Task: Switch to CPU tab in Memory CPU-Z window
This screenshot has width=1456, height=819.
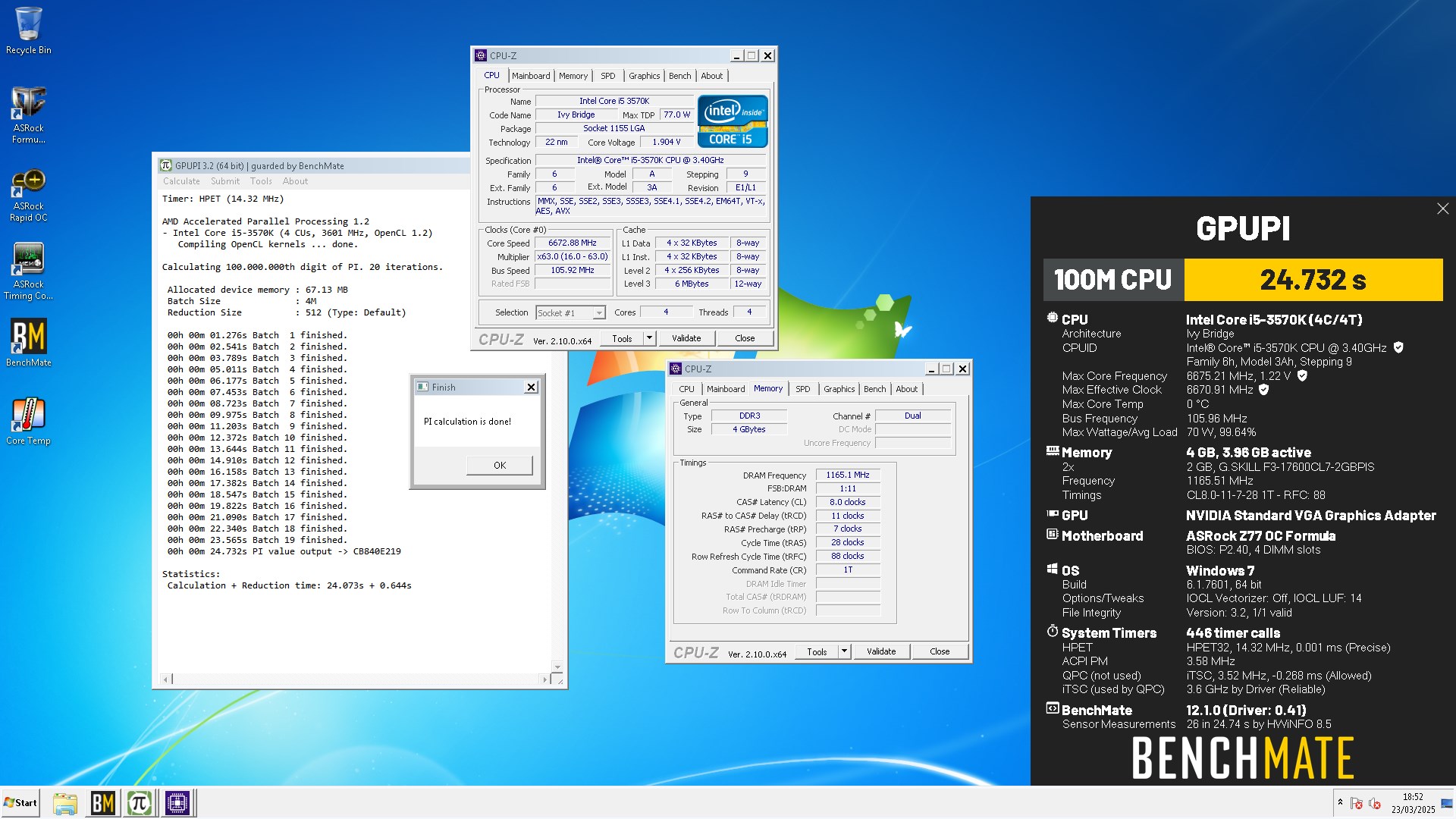Action: 686,389
